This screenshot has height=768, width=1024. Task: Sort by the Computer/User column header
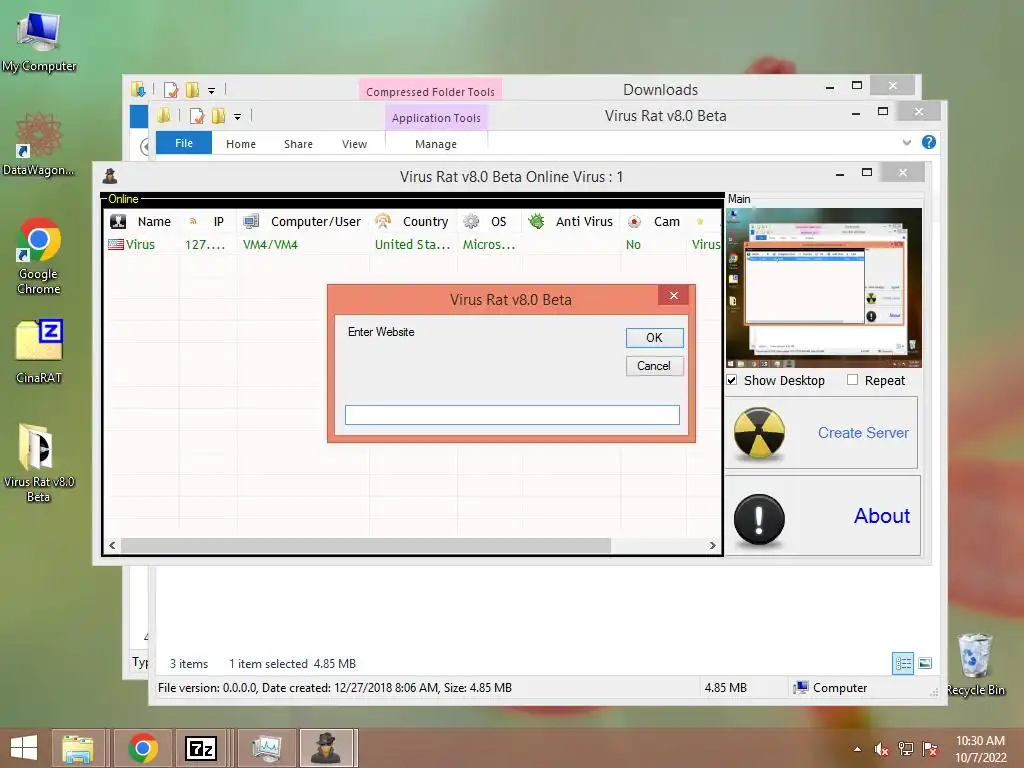click(315, 221)
